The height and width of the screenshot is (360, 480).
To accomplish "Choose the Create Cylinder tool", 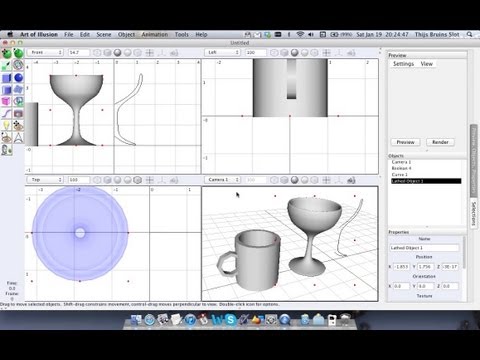I will coord(6,90).
